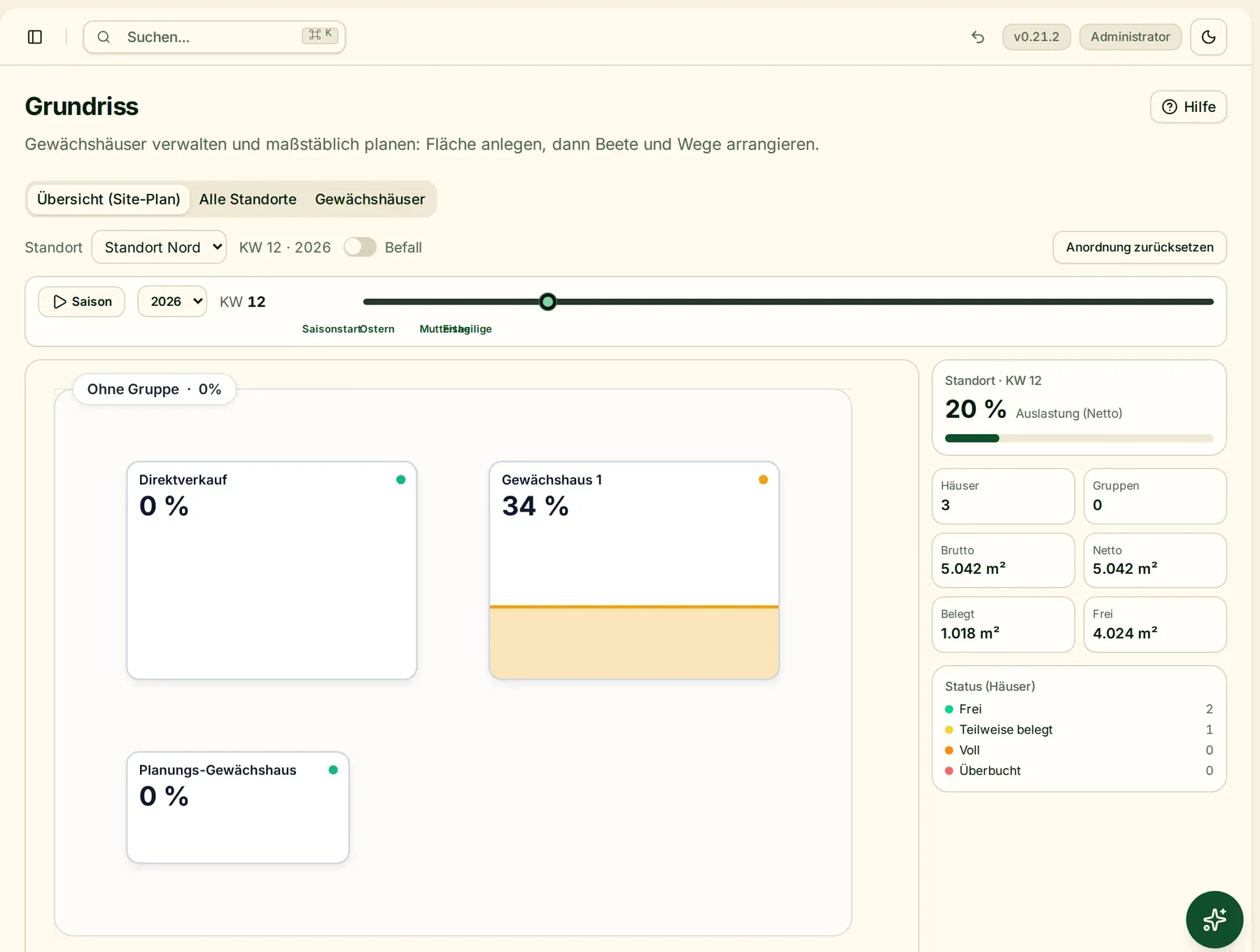Click the Administrator badge
1260x952 pixels.
pos(1130,37)
